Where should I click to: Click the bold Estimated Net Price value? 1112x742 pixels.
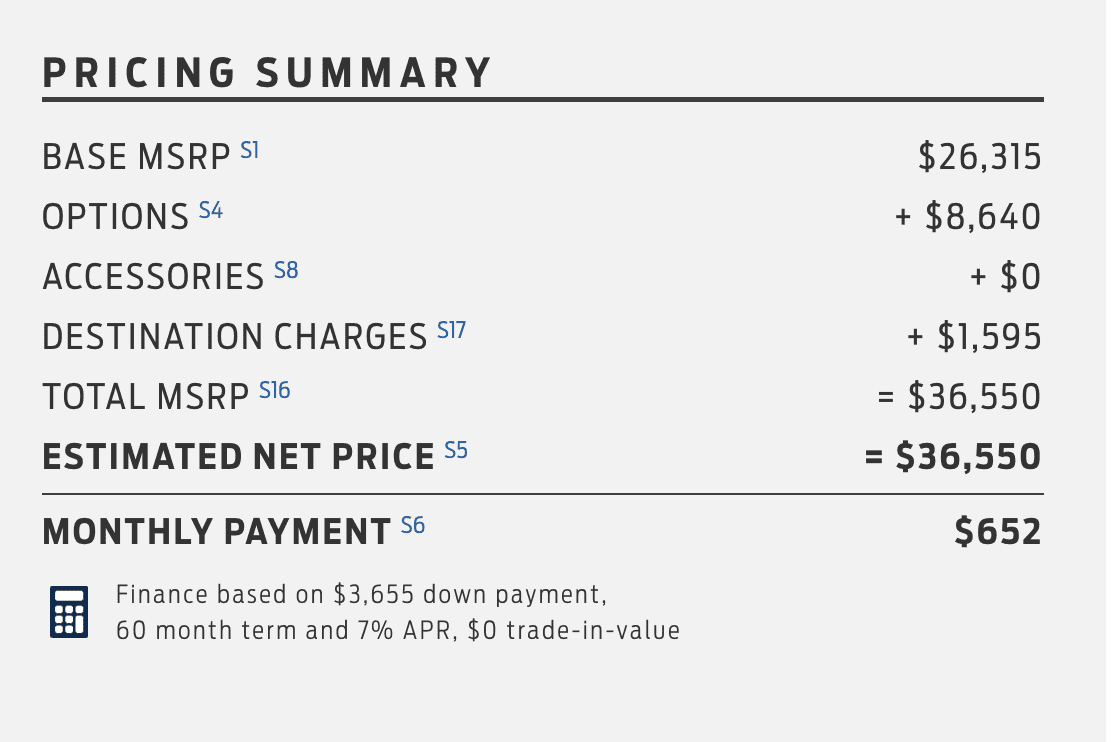point(953,457)
